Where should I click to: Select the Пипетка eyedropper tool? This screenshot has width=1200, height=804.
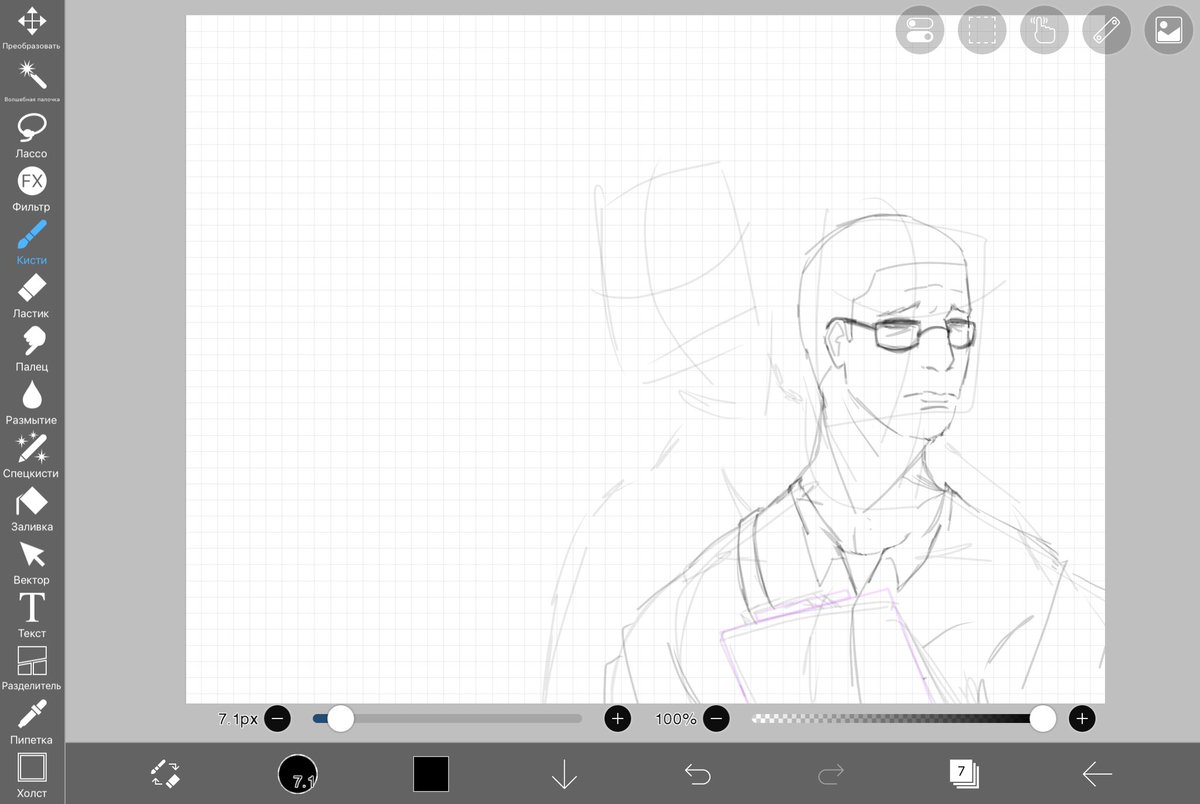32,722
